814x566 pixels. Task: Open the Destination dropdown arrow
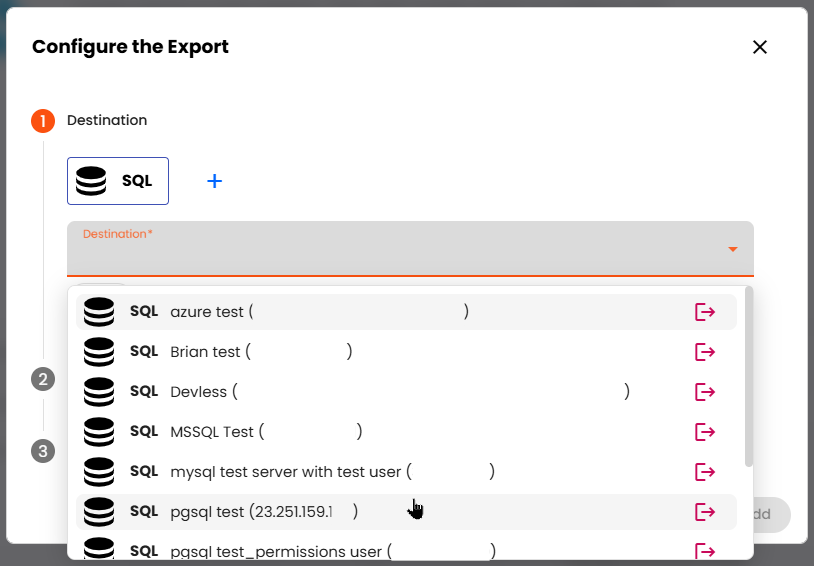[x=732, y=249]
